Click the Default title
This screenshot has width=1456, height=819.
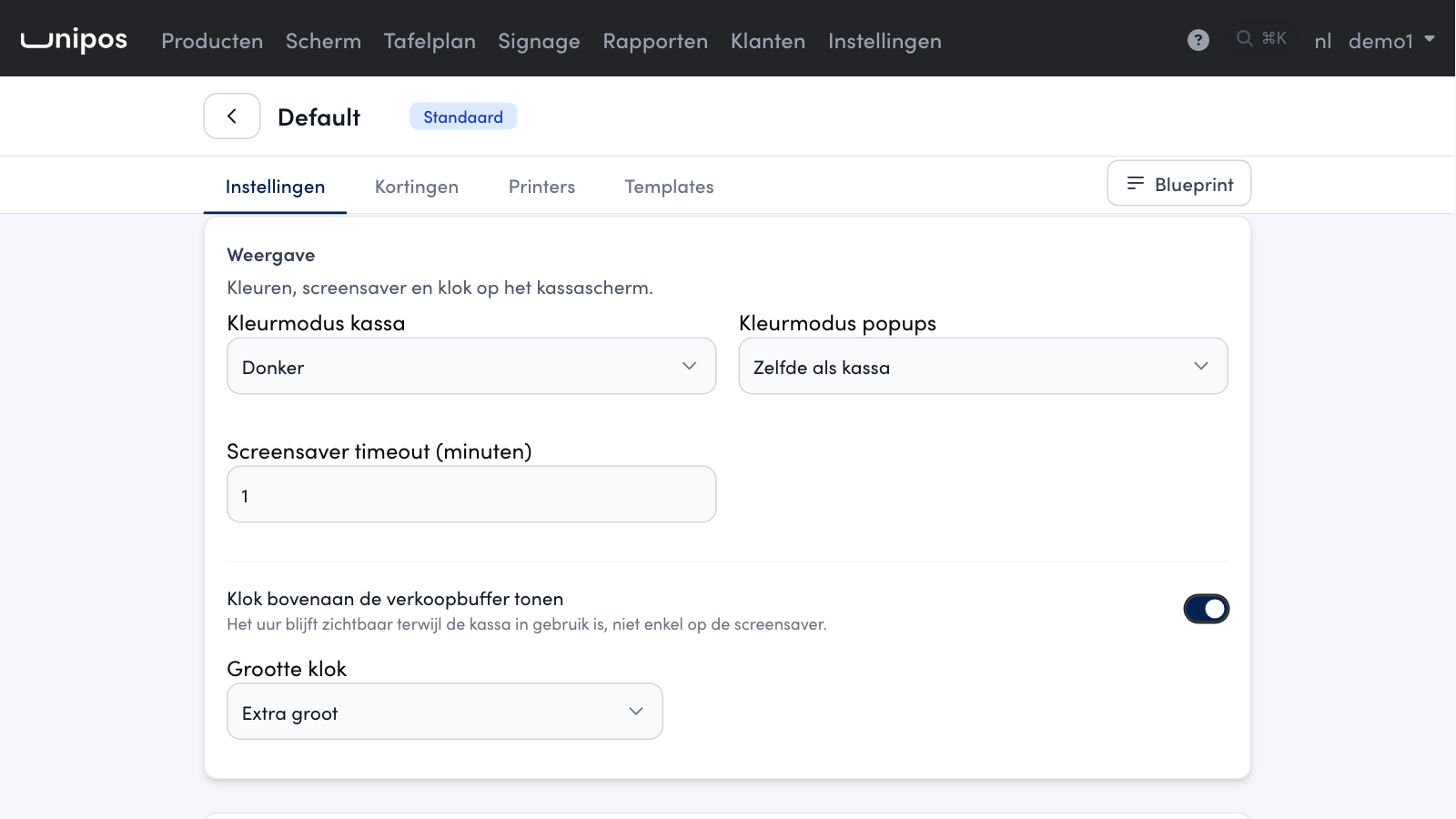coord(319,117)
